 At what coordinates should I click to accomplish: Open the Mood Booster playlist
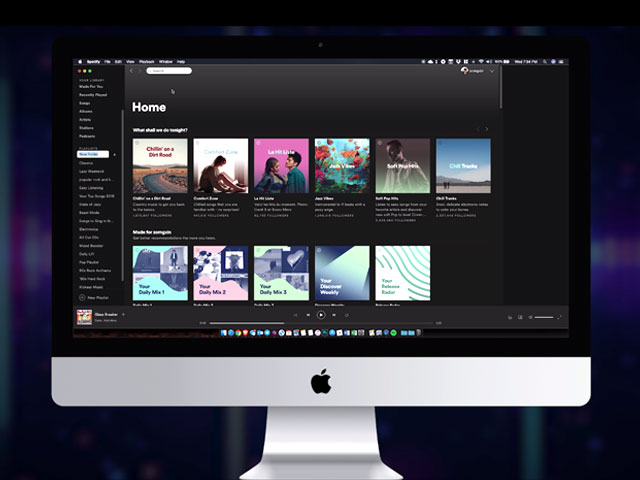click(91, 246)
